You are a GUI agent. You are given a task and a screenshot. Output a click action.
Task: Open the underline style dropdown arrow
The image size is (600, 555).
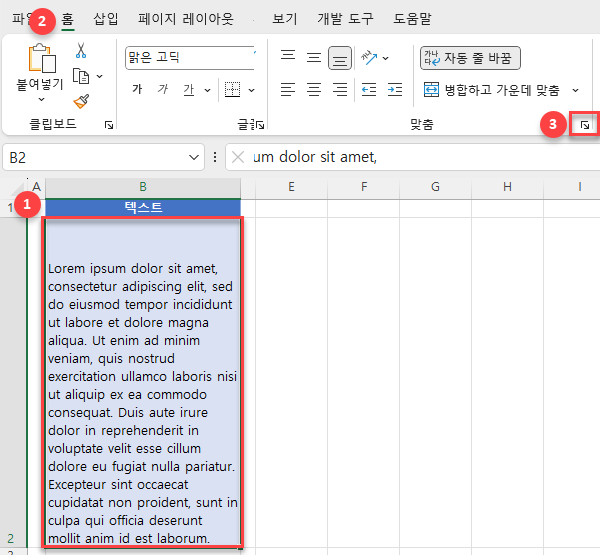click(x=207, y=90)
